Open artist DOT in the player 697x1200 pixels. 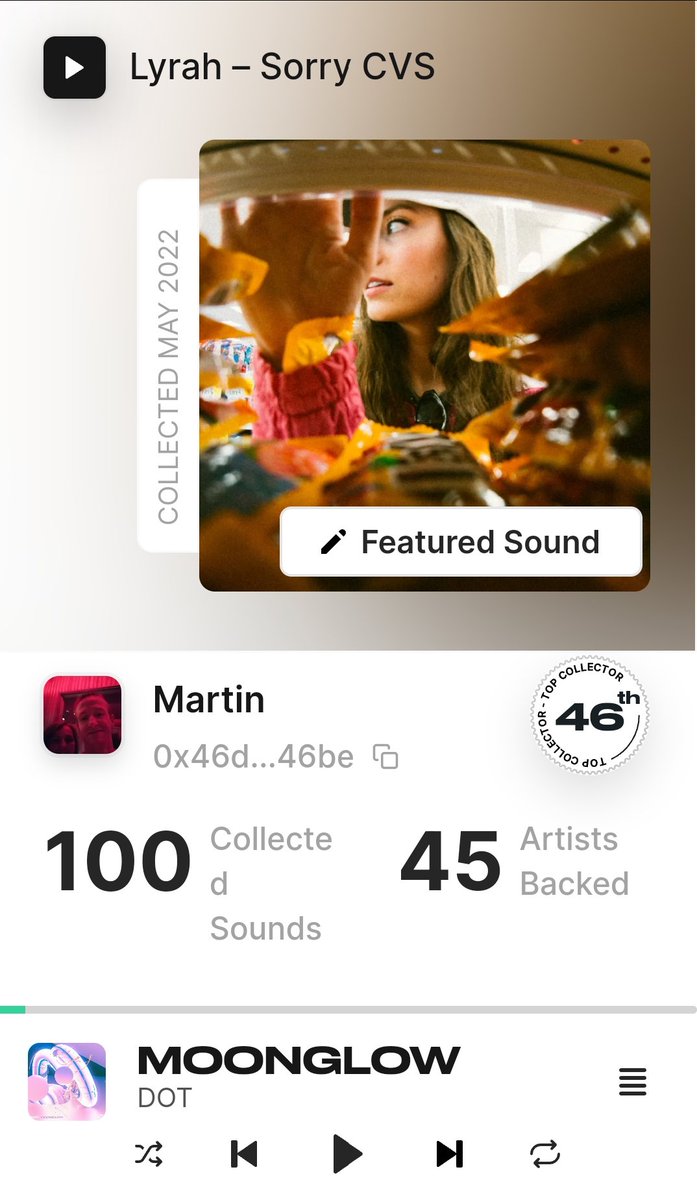164,1098
